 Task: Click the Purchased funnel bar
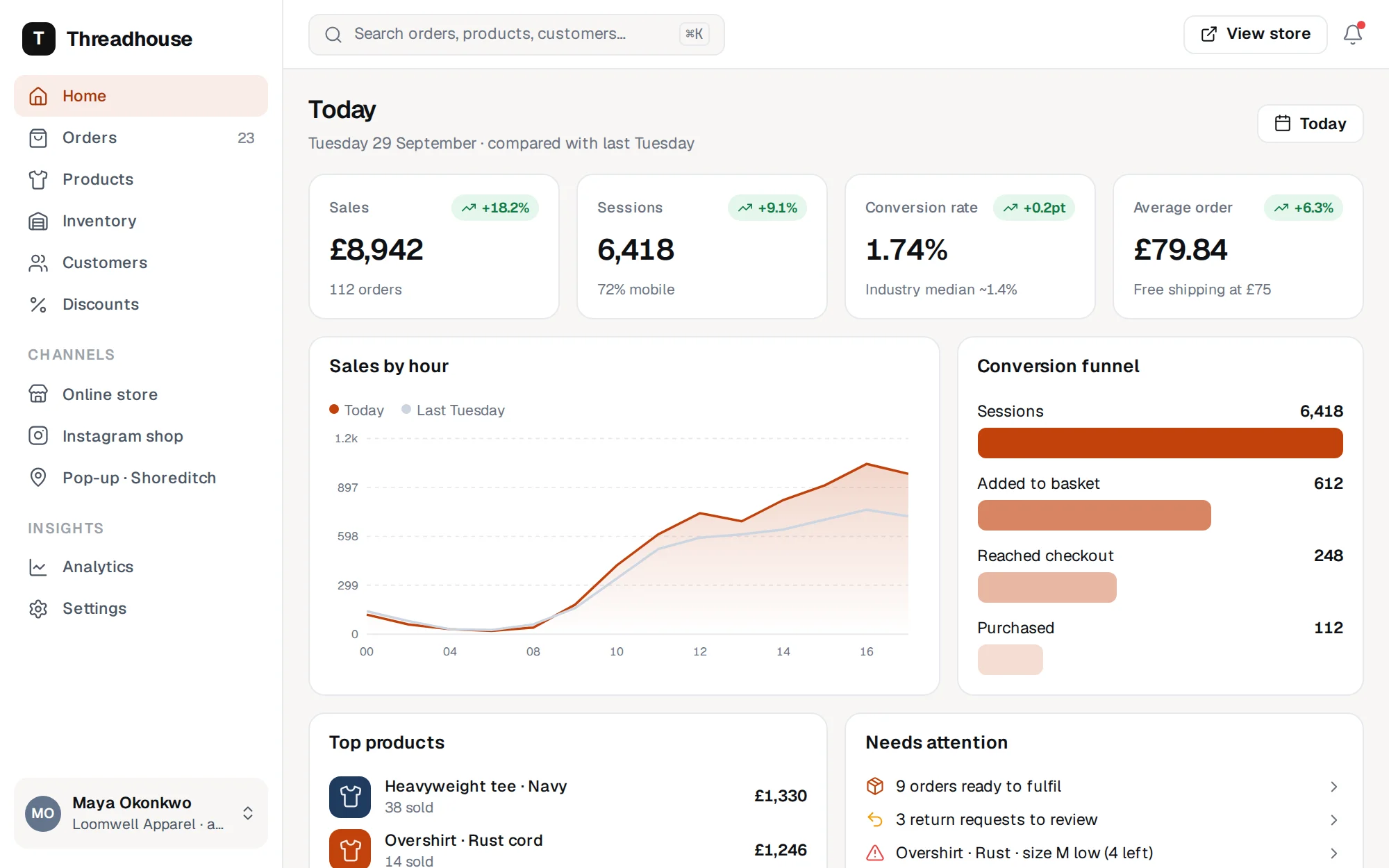pyautogui.click(x=1010, y=660)
